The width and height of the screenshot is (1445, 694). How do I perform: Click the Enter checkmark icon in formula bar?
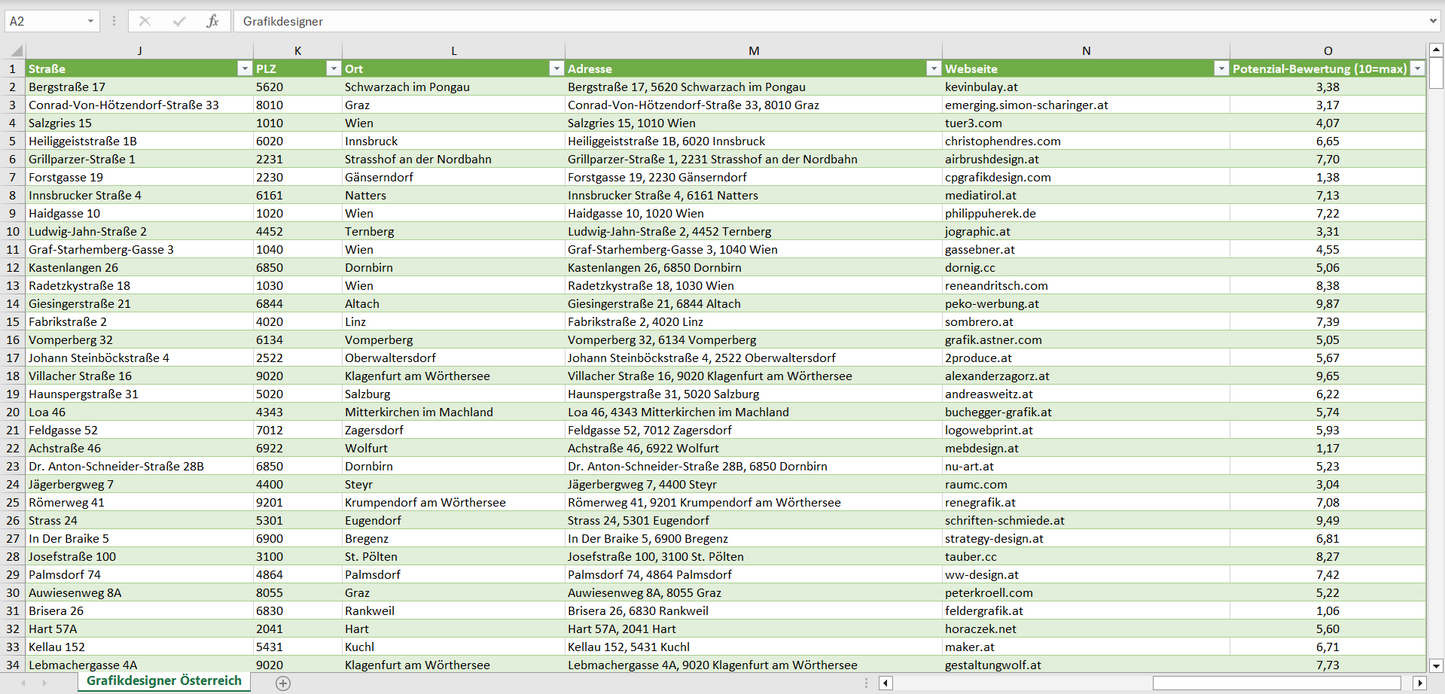(179, 21)
